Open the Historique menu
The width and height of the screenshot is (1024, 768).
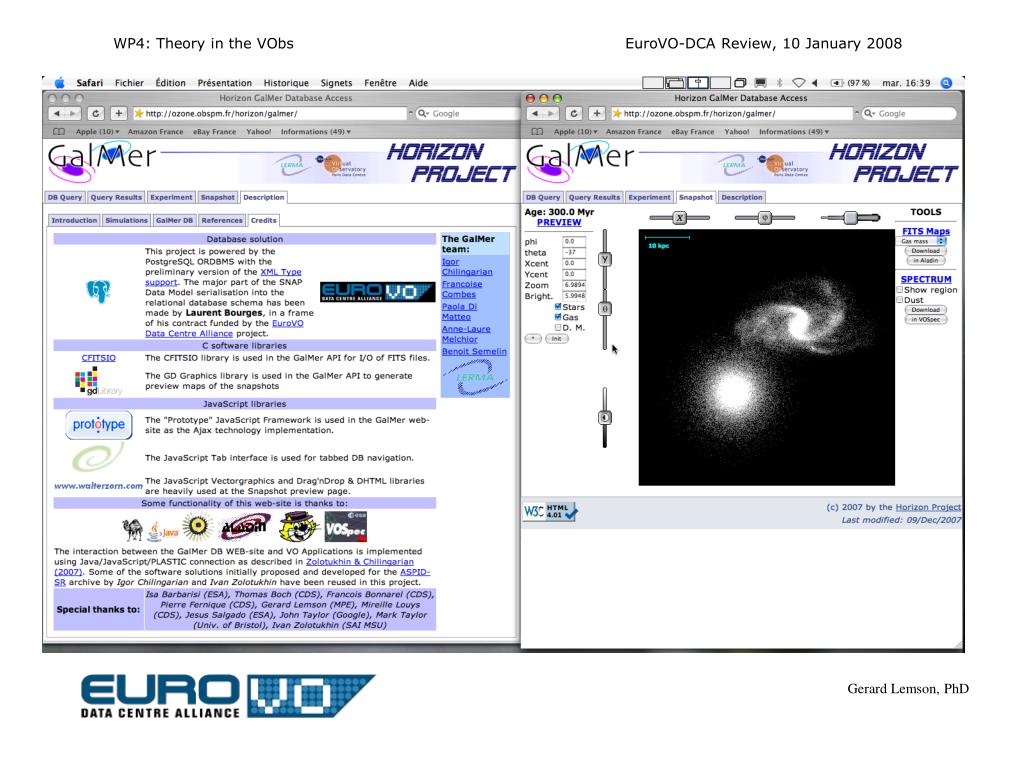tap(286, 83)
